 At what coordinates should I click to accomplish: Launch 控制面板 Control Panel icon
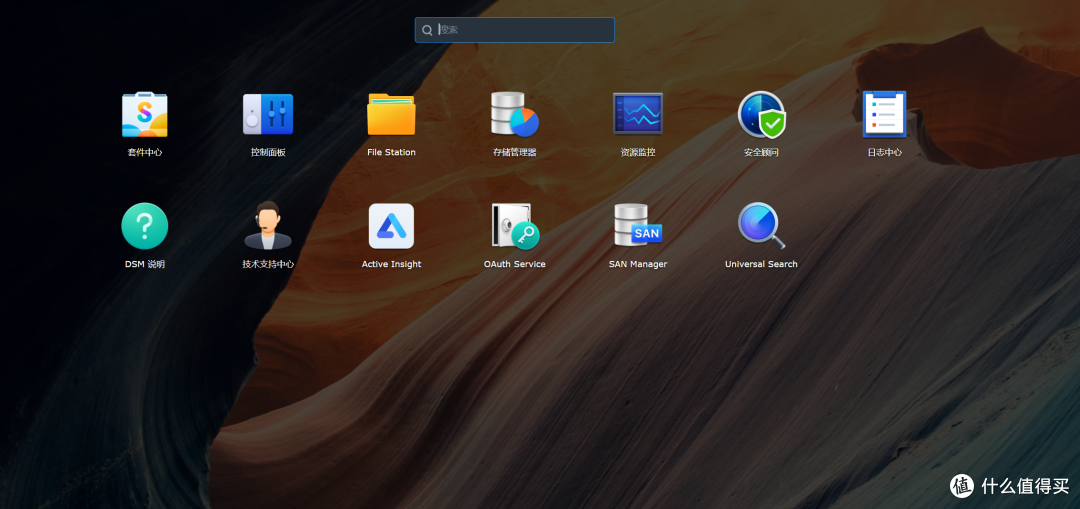coord(268,114)
